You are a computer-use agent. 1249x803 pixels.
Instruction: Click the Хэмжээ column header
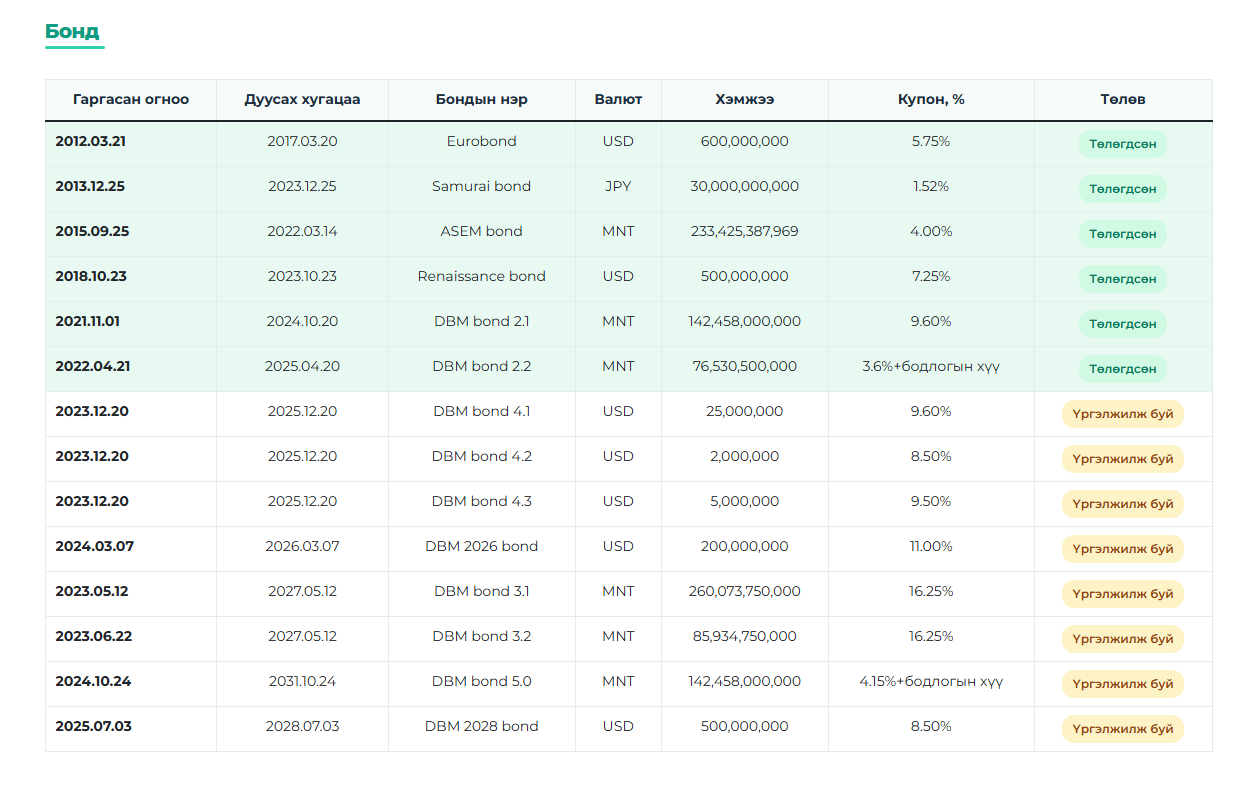744,100
